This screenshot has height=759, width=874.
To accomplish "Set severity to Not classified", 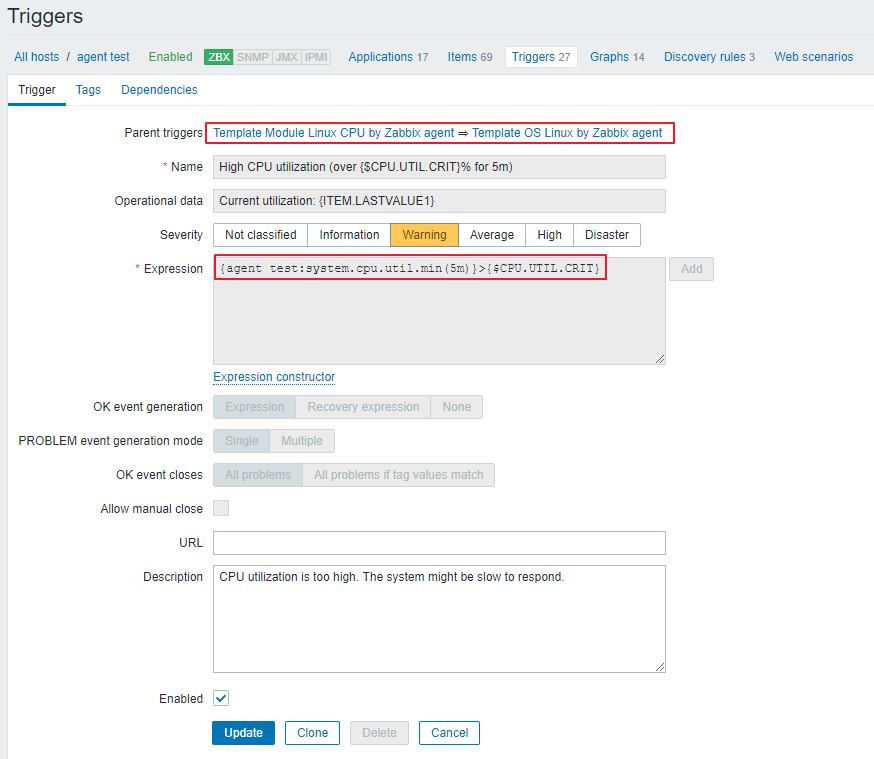I will click(260, 235).
